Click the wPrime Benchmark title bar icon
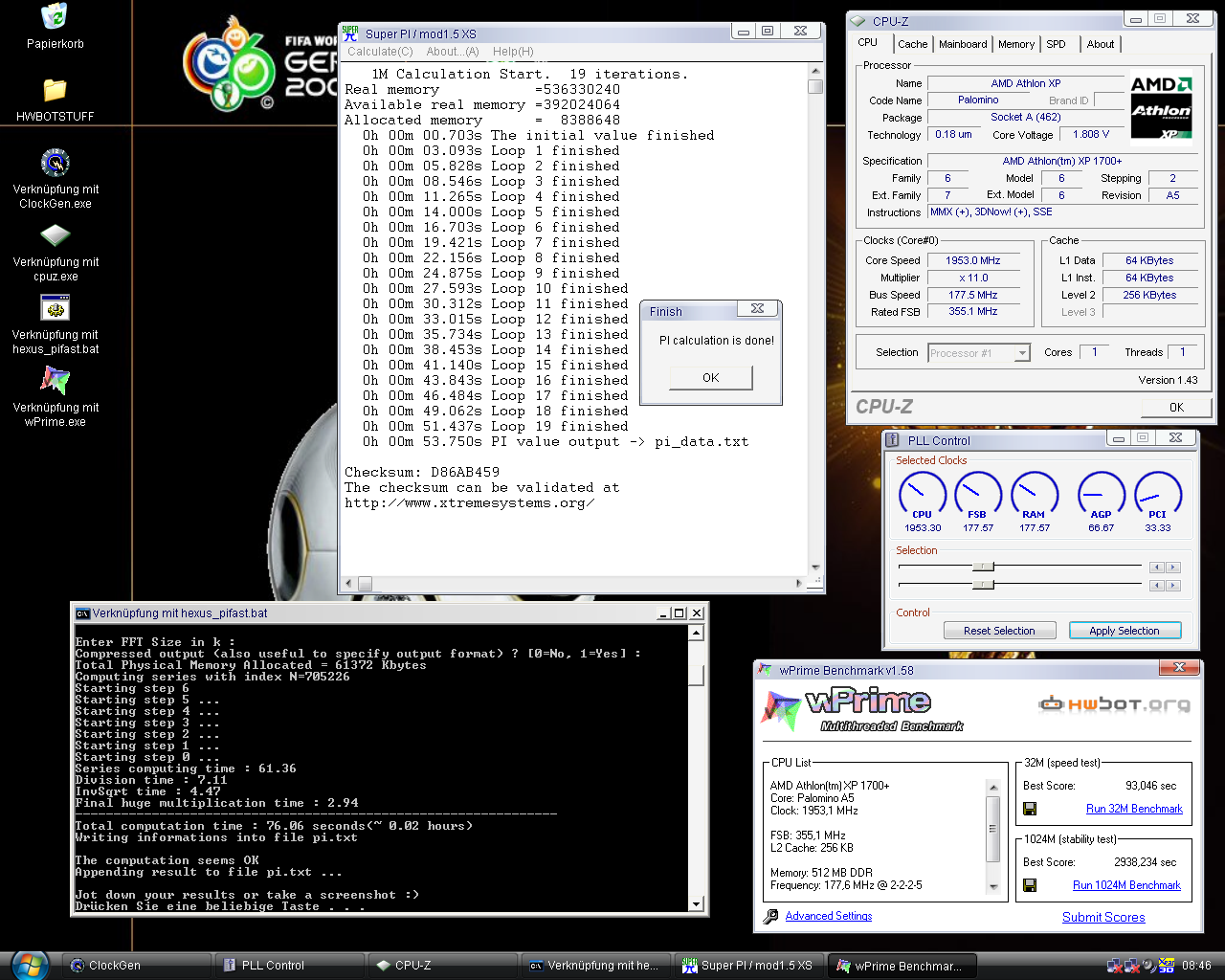The height and width of the screenshot is (980, 1225). pyautogui.click(x=766, y=670)
